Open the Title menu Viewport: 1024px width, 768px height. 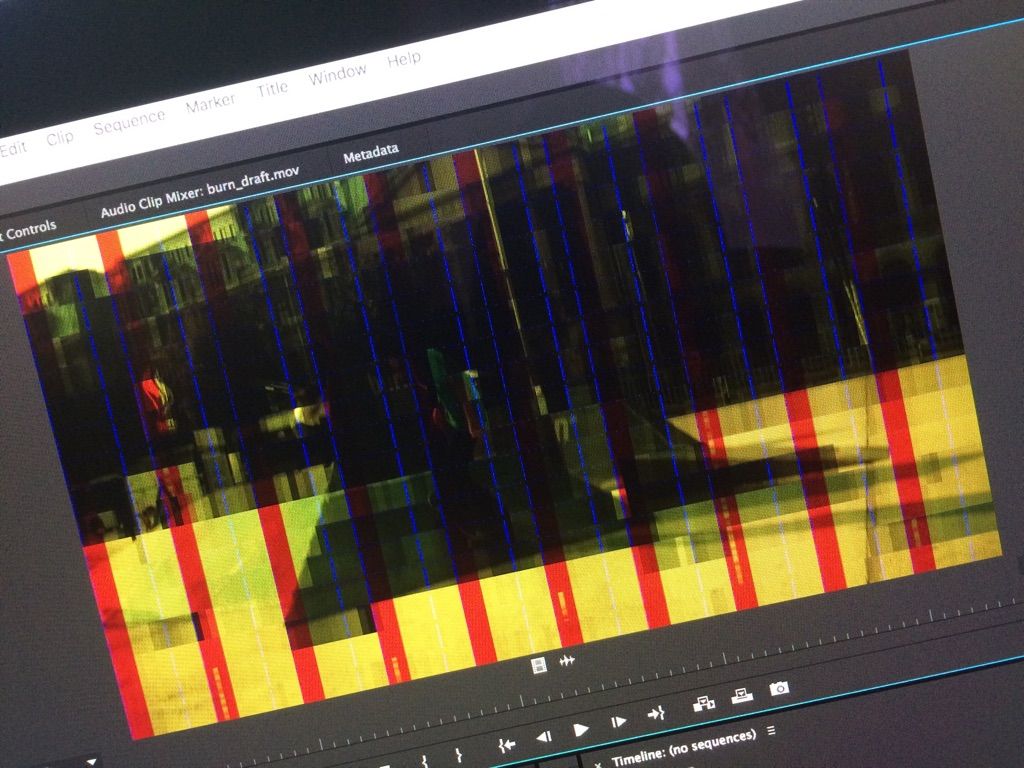coord(272,88)
